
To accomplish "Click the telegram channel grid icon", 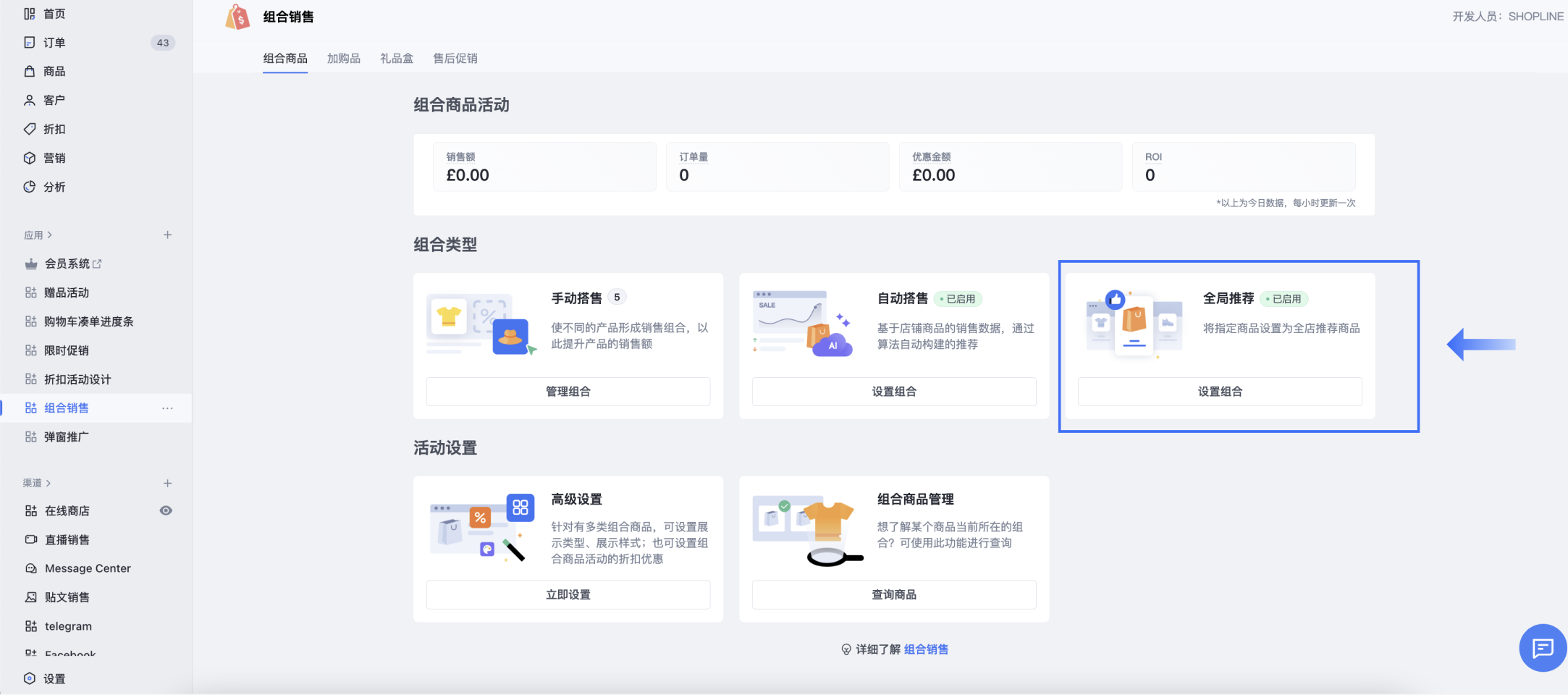I will [31, 626].
